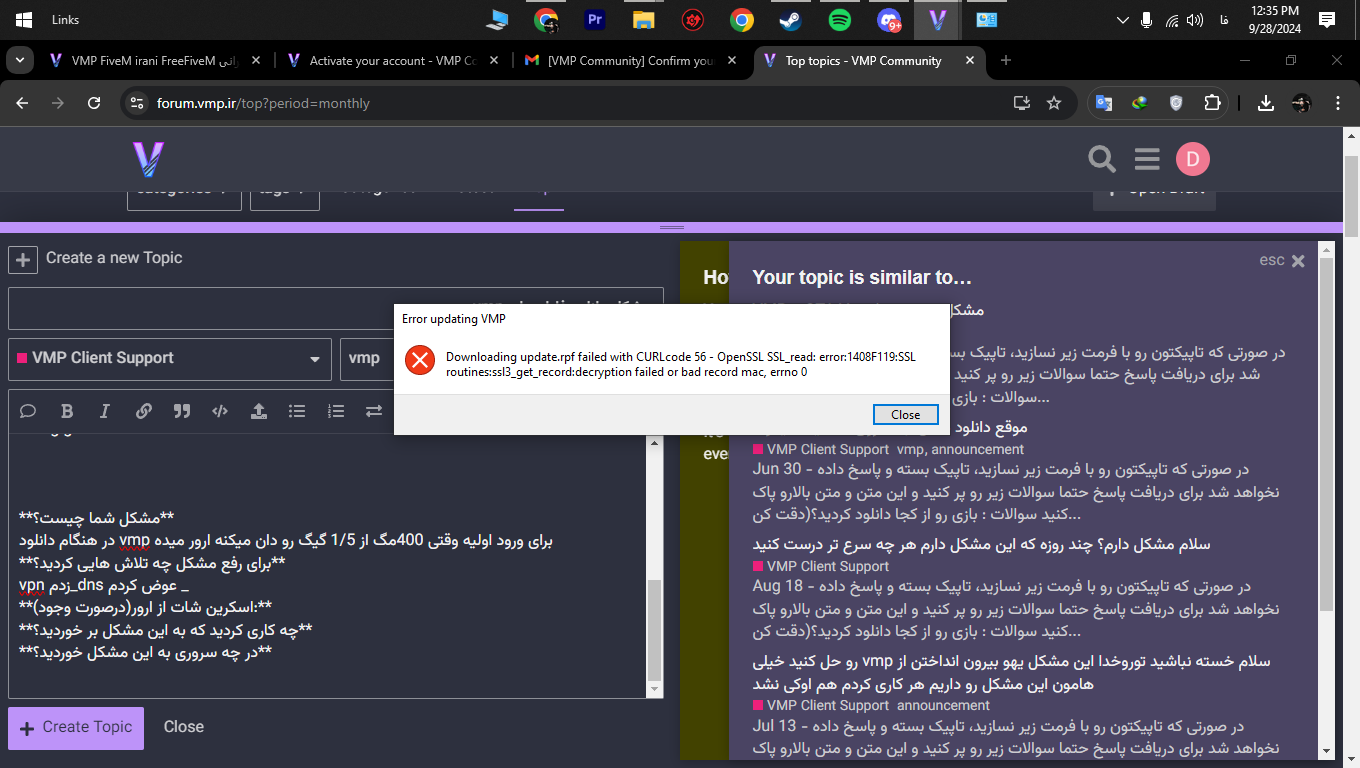Expand the VMP Client Support category dropdown
Viewport: 1360px width, 768px height.
[x=170, y=358]
